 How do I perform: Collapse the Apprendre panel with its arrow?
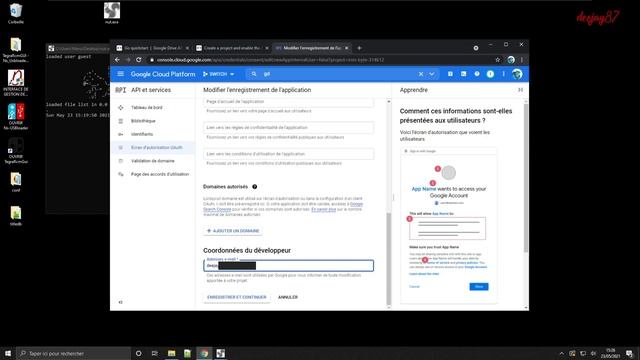pos(520,90)
